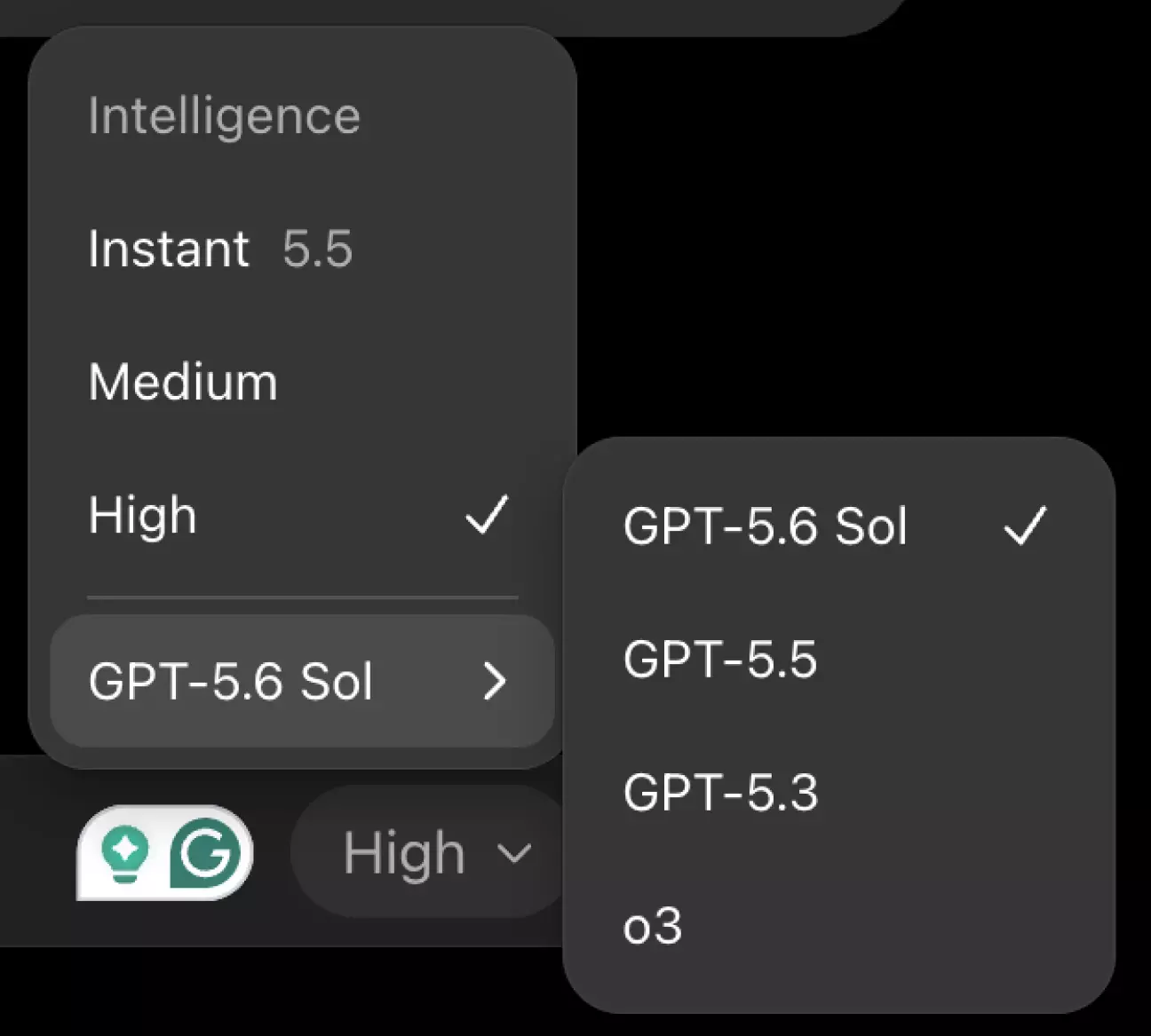Choose the o3 model
This screenshot has height=1036, width=1151.
point(838,926)
